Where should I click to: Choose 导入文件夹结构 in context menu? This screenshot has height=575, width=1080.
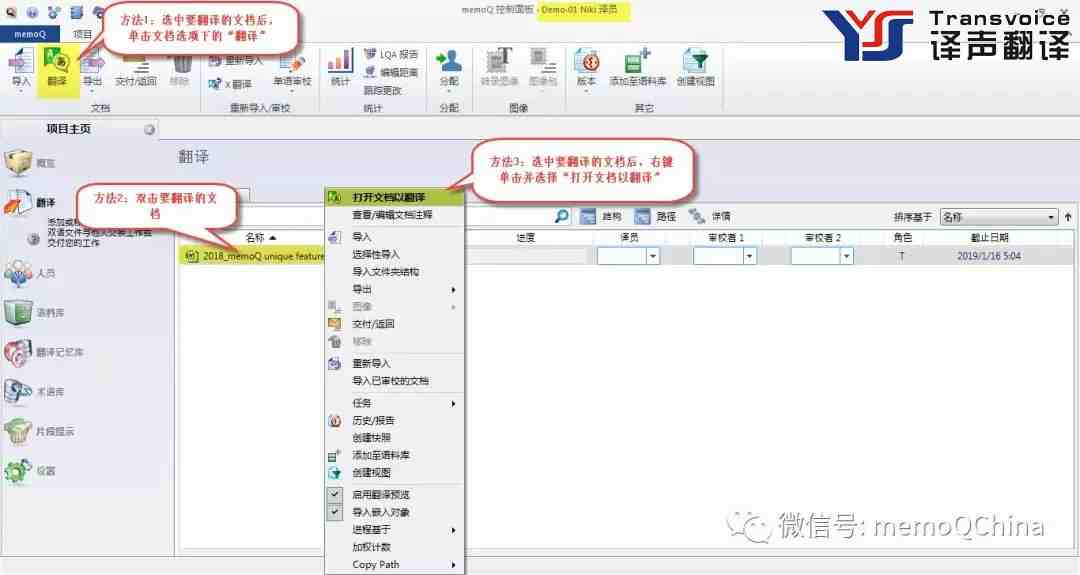click(395, 271)
